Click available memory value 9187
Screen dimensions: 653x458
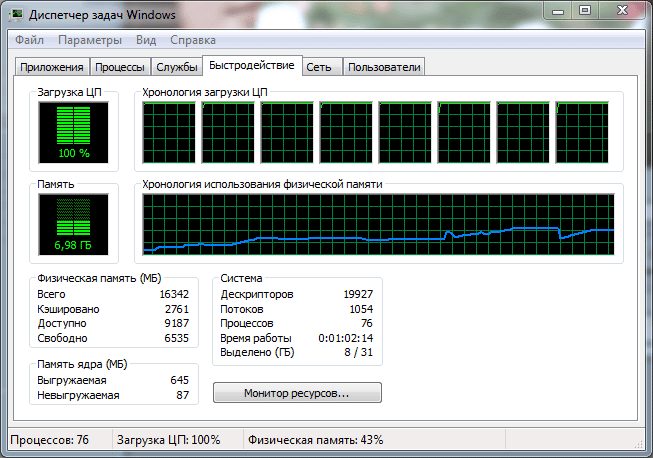(177, 323)
